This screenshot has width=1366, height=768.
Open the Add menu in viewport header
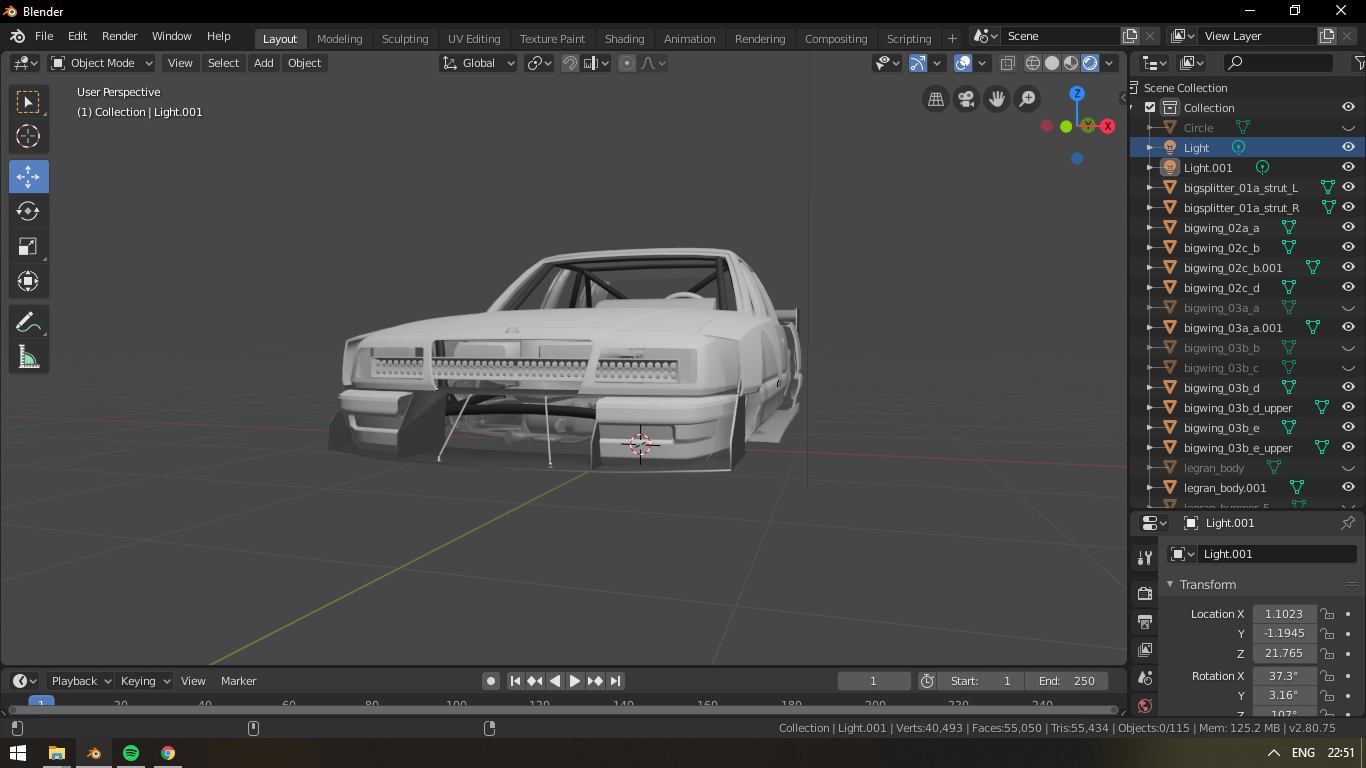(x=263, y=63)
